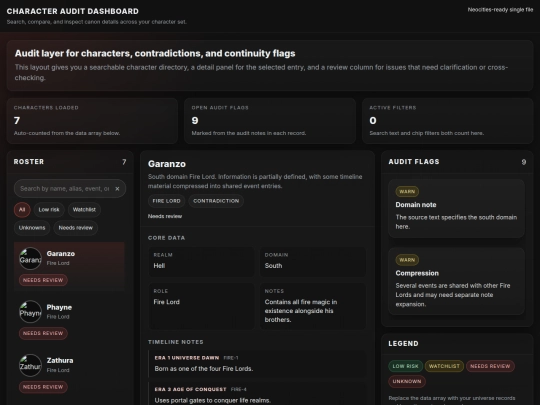The height and width of the screenshot is (405, 540).
Task: Click the Neocities-ready single file label
Action: coord(500,10)
